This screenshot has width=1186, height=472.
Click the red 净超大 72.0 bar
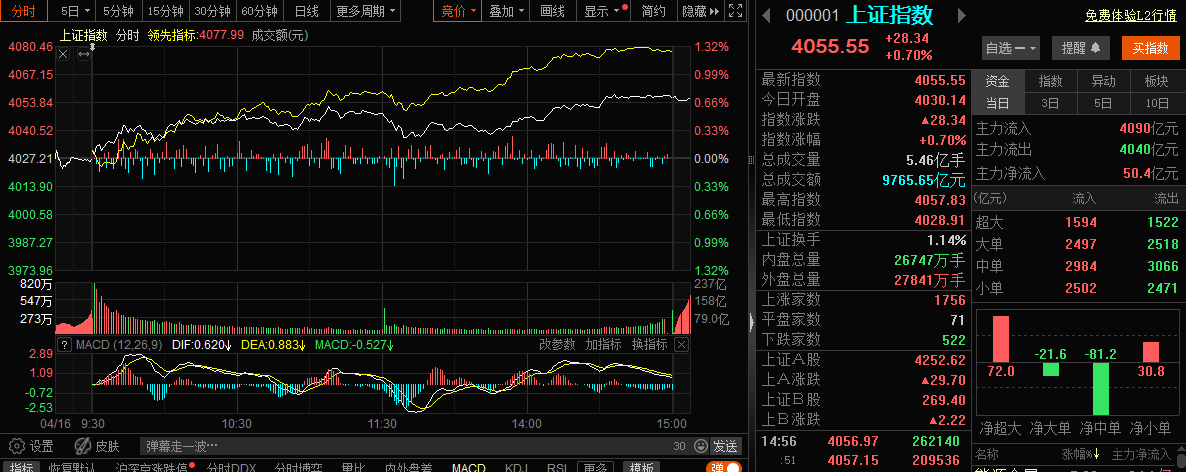pos(1001,339)
